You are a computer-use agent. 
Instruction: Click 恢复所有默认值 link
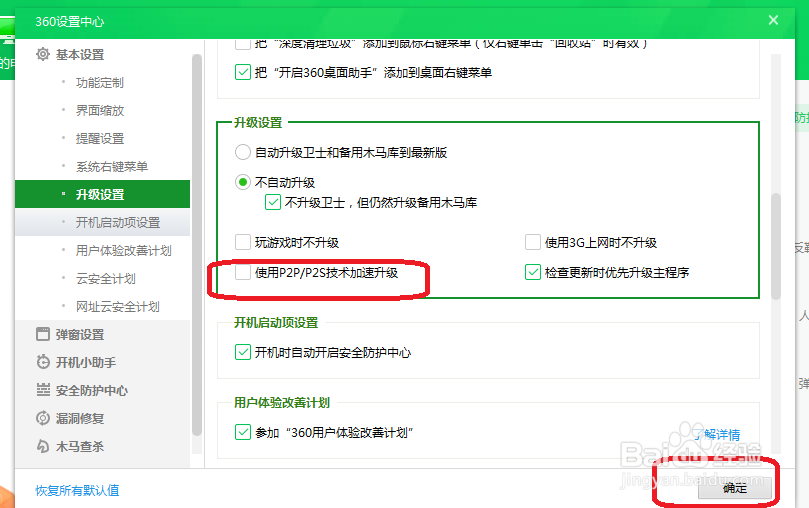[x=77, y=490]
